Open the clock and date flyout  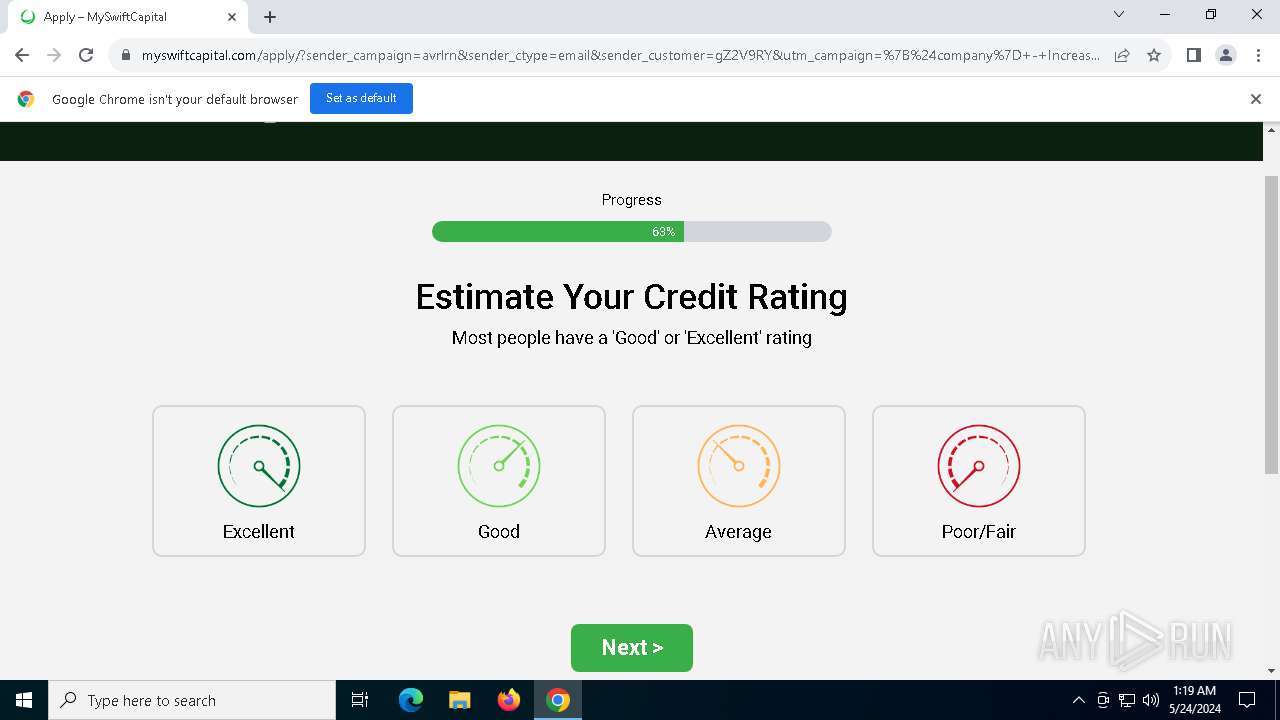[1195, 700]
